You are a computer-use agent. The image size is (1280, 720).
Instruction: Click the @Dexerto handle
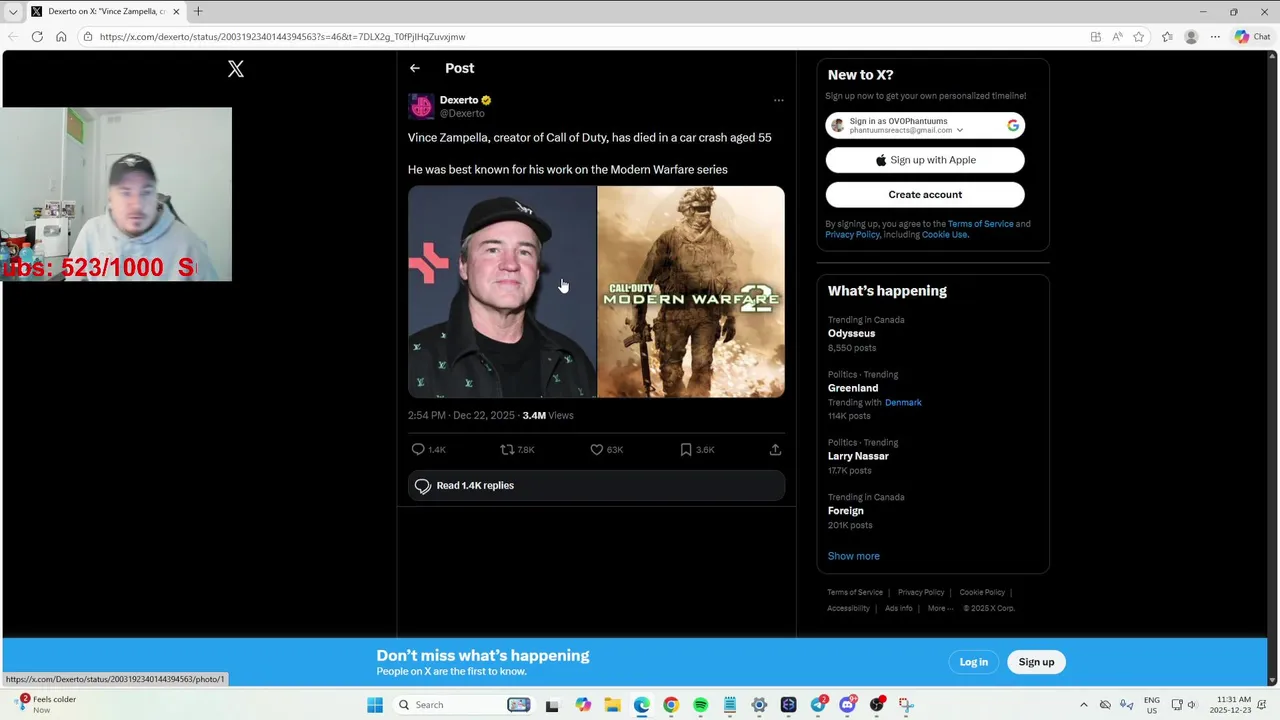462,114
